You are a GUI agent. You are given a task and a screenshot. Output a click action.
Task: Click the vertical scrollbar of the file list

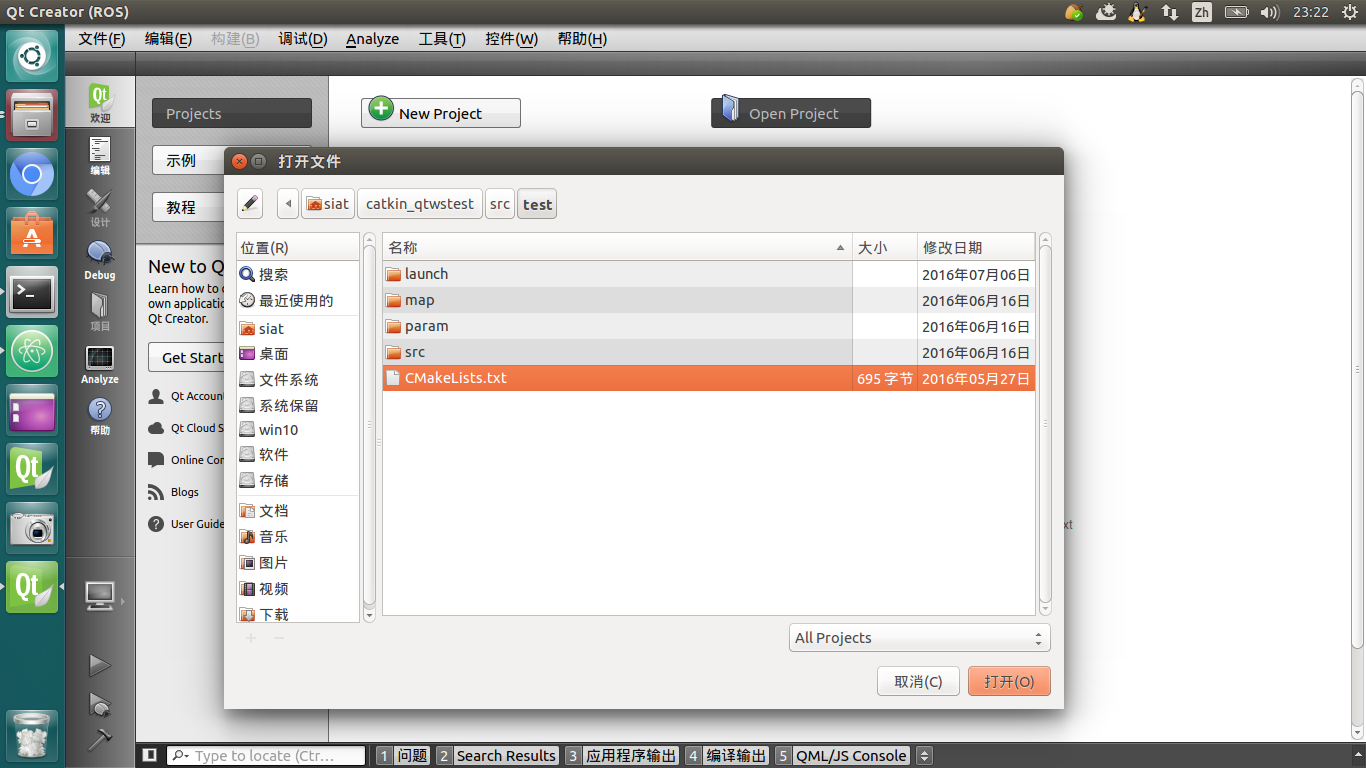[x=1045, y=424]
